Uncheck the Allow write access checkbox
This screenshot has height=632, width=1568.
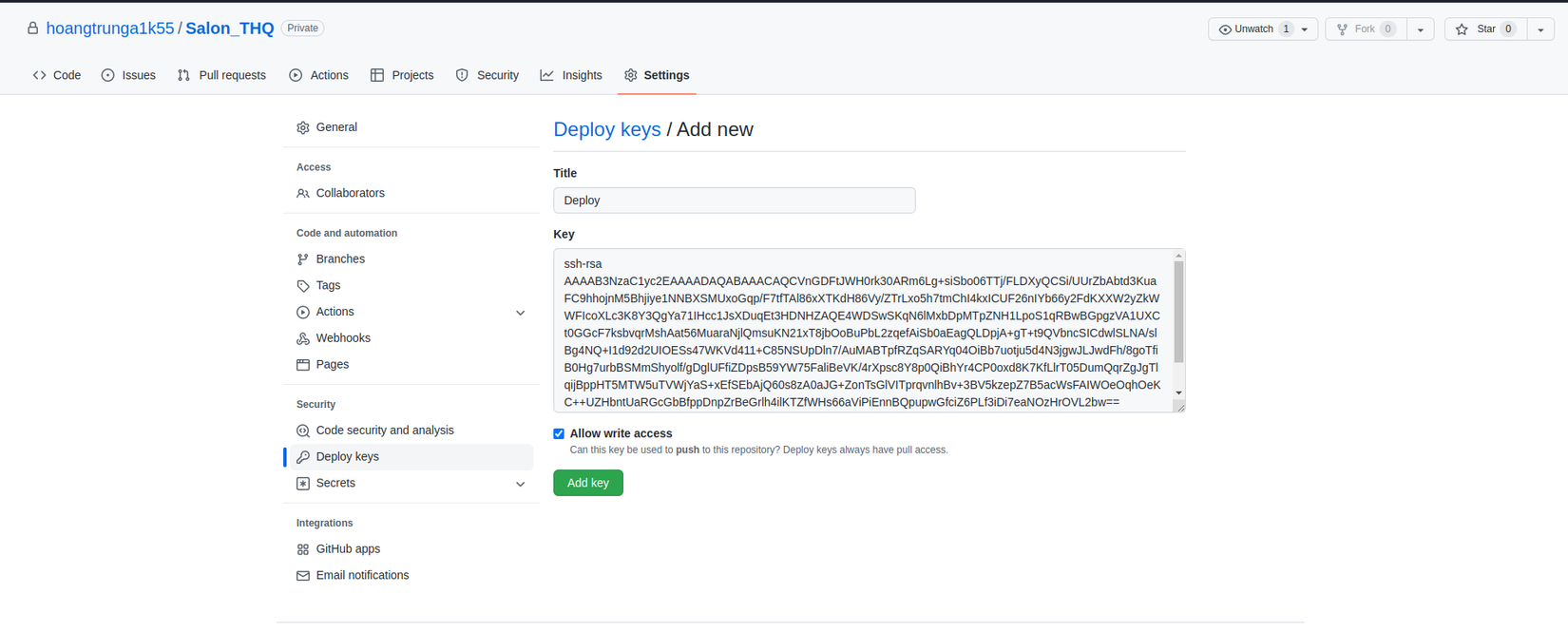[559, 433]
